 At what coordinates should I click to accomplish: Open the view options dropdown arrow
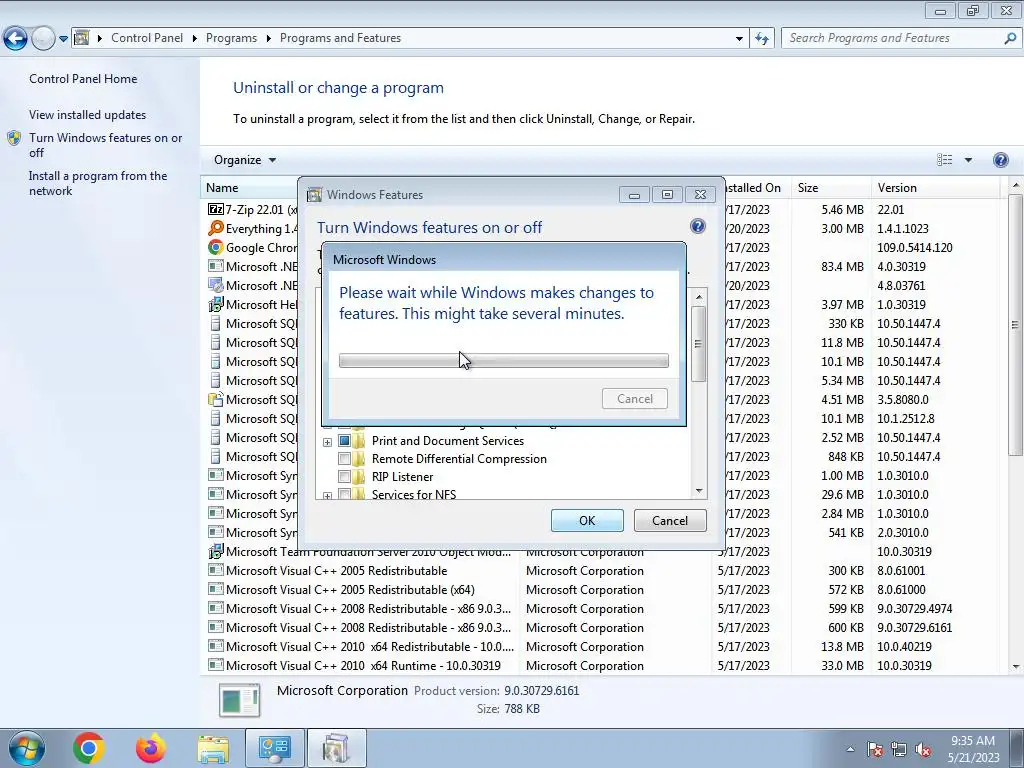click(x=968, y=160)
